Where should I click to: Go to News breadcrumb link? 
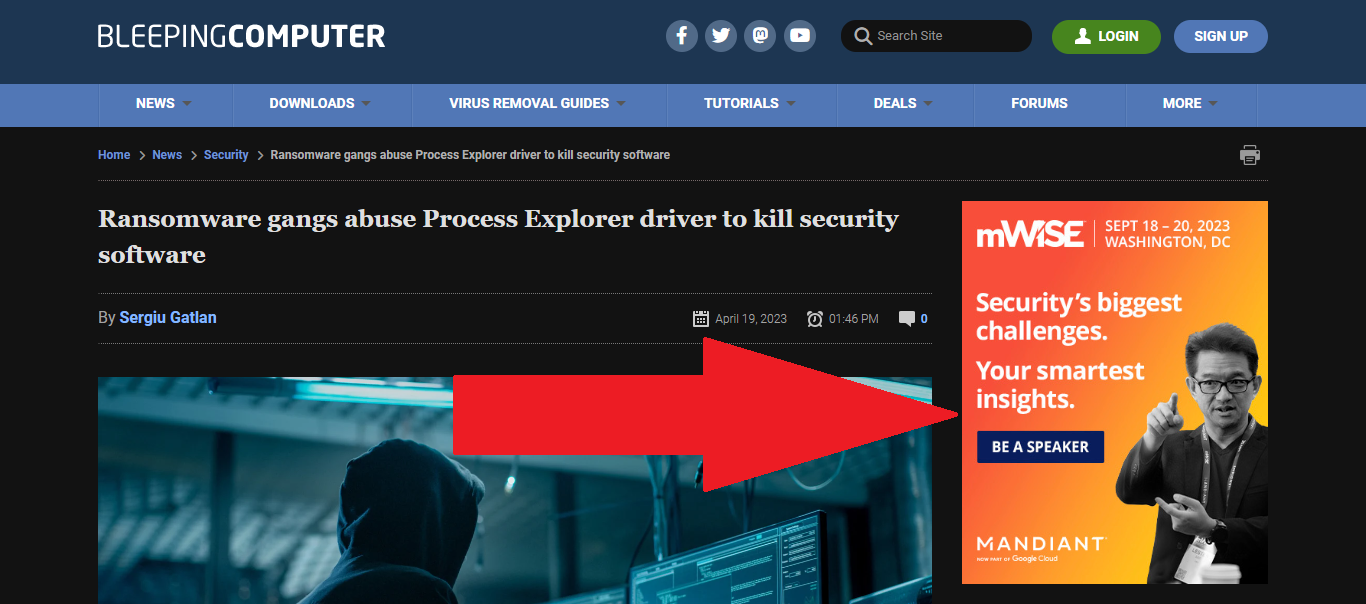pyautogui.click(x=167, y=155)
